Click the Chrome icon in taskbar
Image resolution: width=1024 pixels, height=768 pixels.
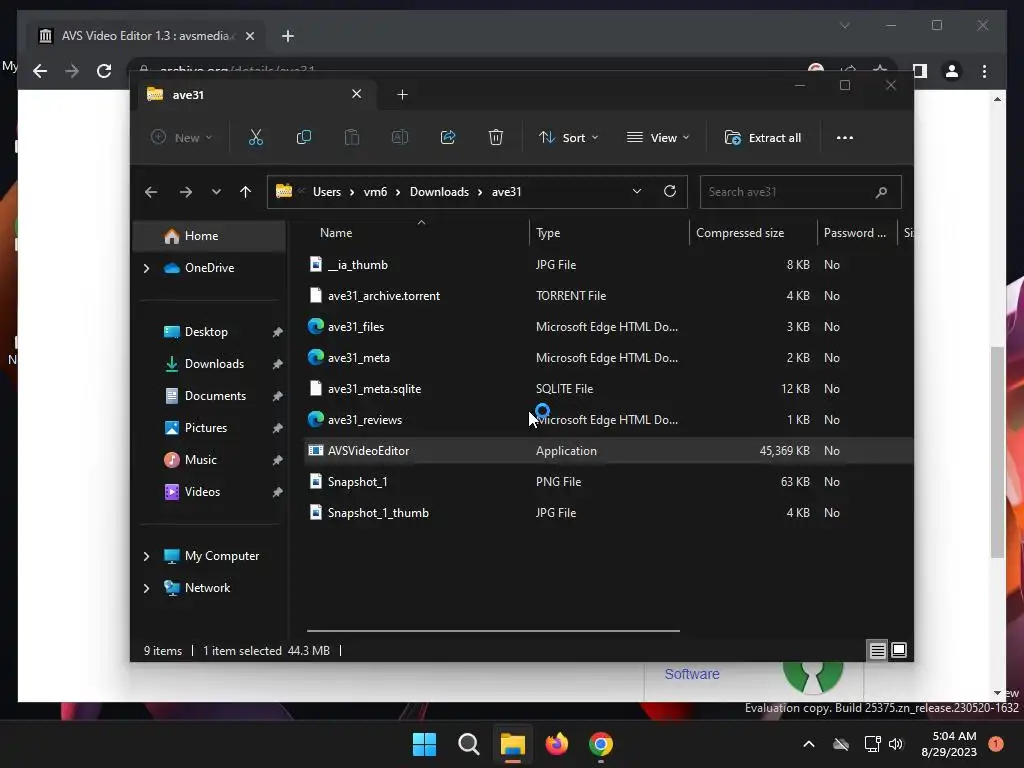[x=601, y=744]
